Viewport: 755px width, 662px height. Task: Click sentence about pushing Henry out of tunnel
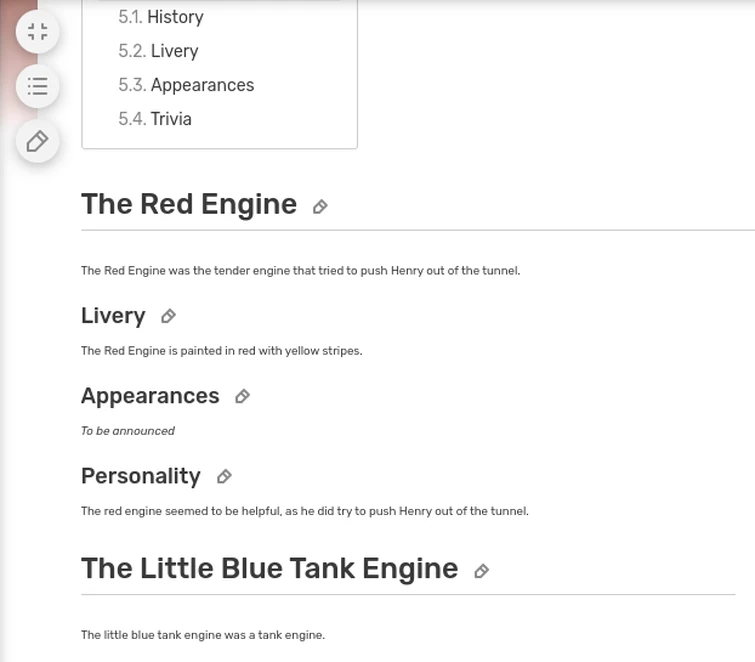pos(300,270)
